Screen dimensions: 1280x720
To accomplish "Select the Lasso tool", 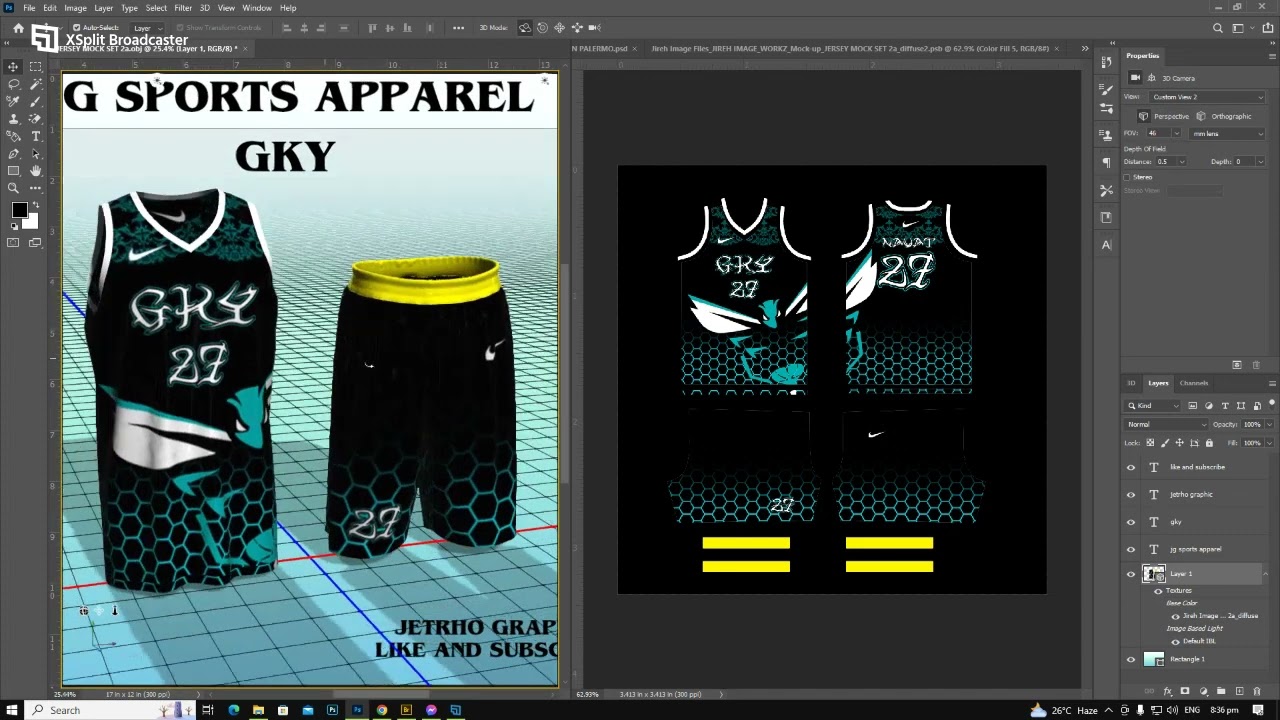I will 14,84.
